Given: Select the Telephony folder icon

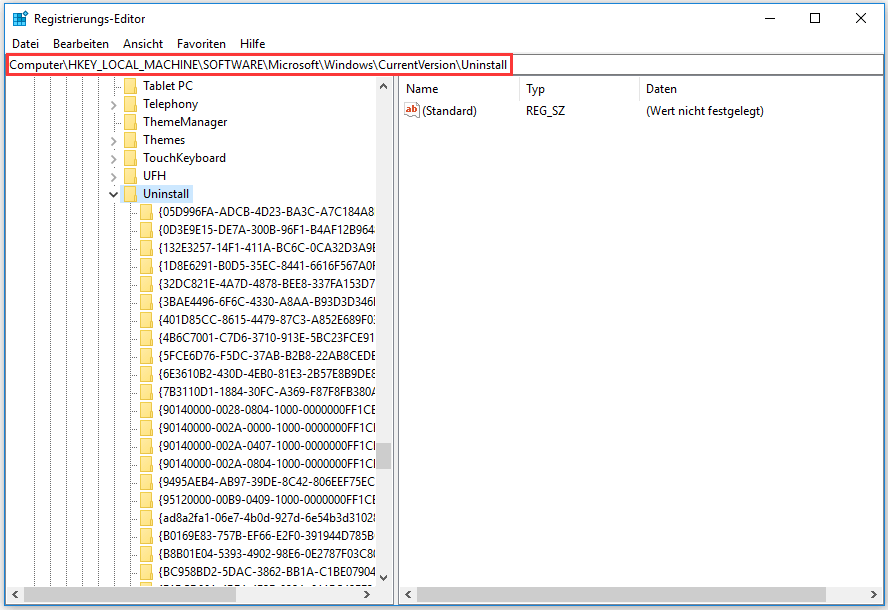Looking at the screenshot, I should point(130,104).
